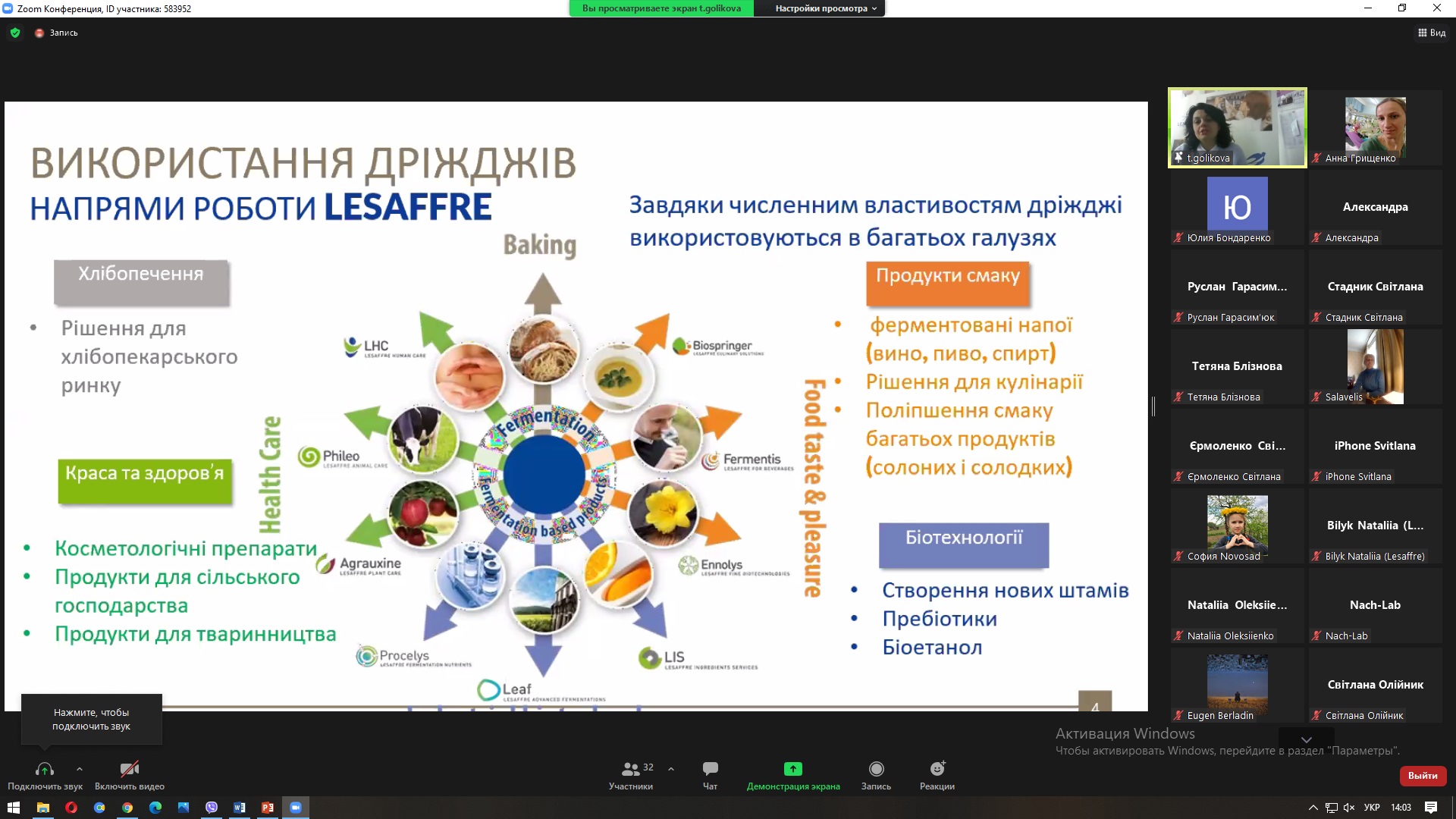
Task: Click the green encryption shield icon
Action: tap(15, 33)
